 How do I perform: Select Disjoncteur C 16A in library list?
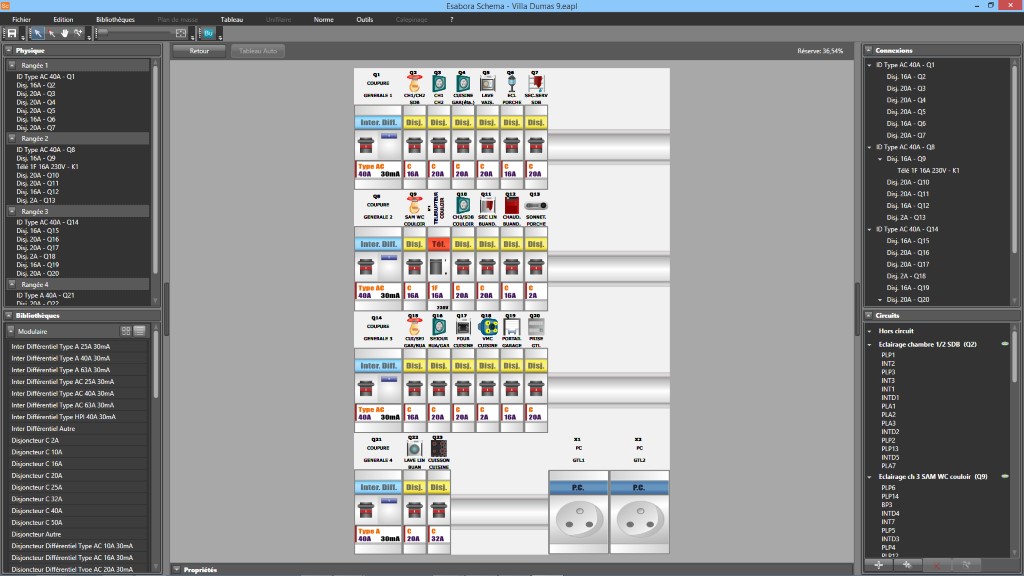click(37, 464)
